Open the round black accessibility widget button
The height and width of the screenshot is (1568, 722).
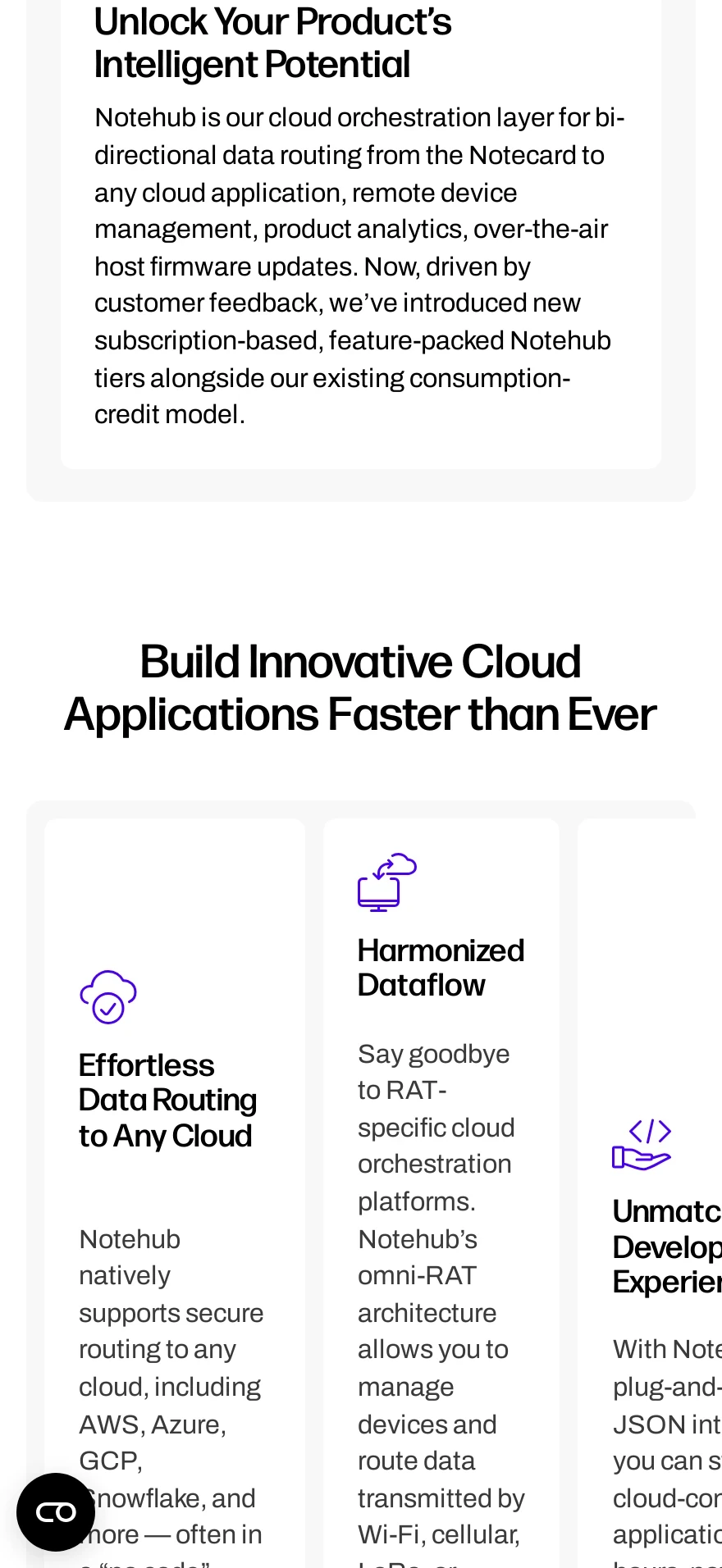click(x=56, y=1511)
